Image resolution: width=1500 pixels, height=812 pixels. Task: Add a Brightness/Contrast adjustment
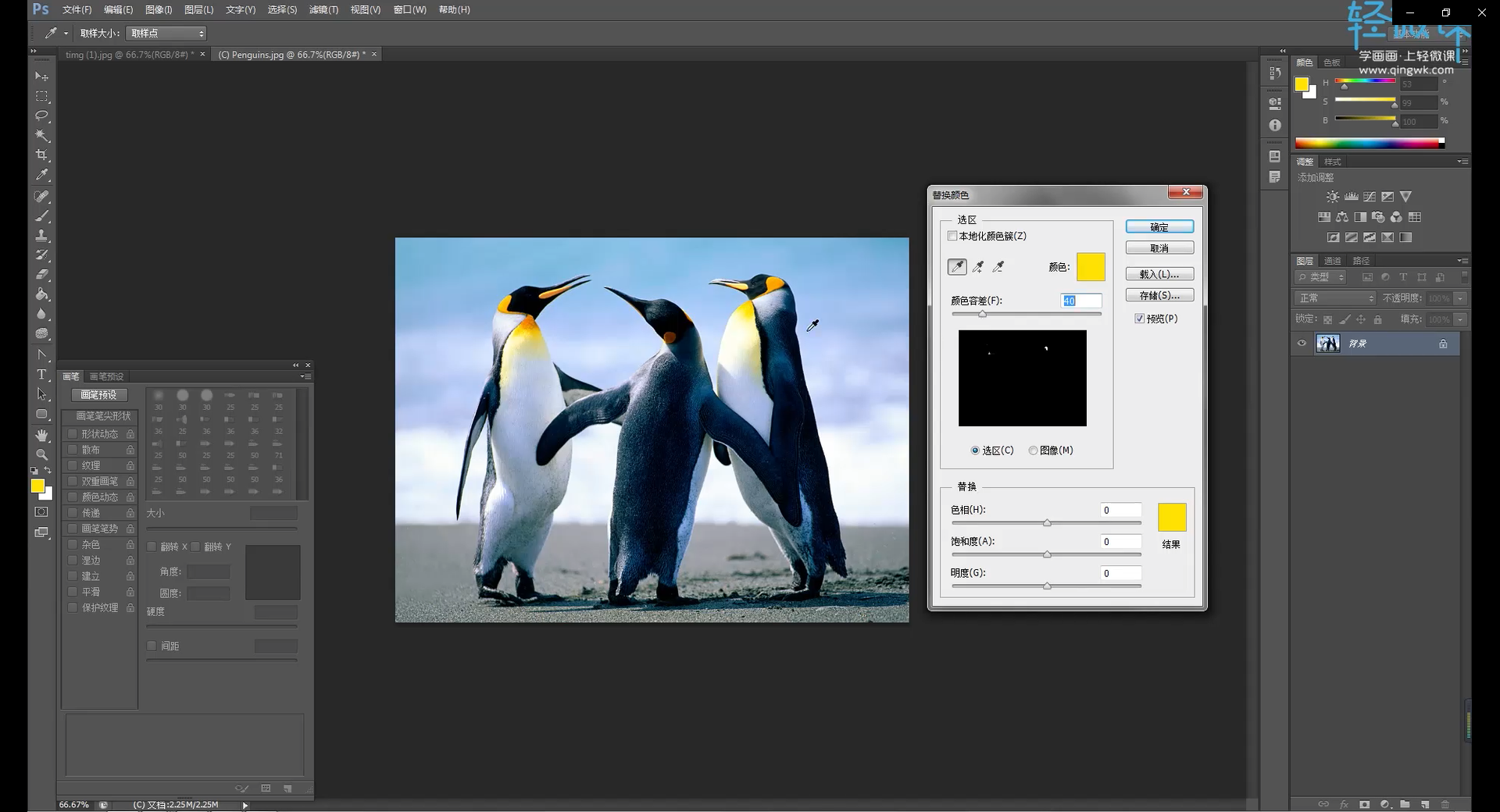[x=1333, y=197]
